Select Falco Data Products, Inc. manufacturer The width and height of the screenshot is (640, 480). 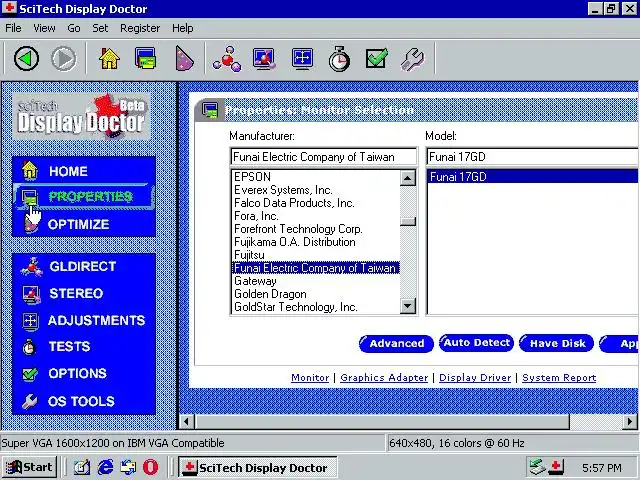(316, 203)
